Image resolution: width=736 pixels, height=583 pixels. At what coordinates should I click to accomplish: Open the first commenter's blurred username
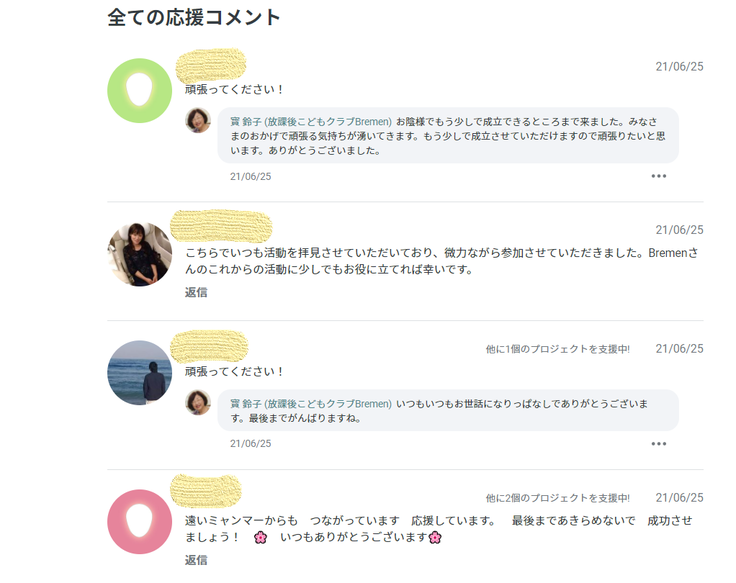[x=211, y=66]
